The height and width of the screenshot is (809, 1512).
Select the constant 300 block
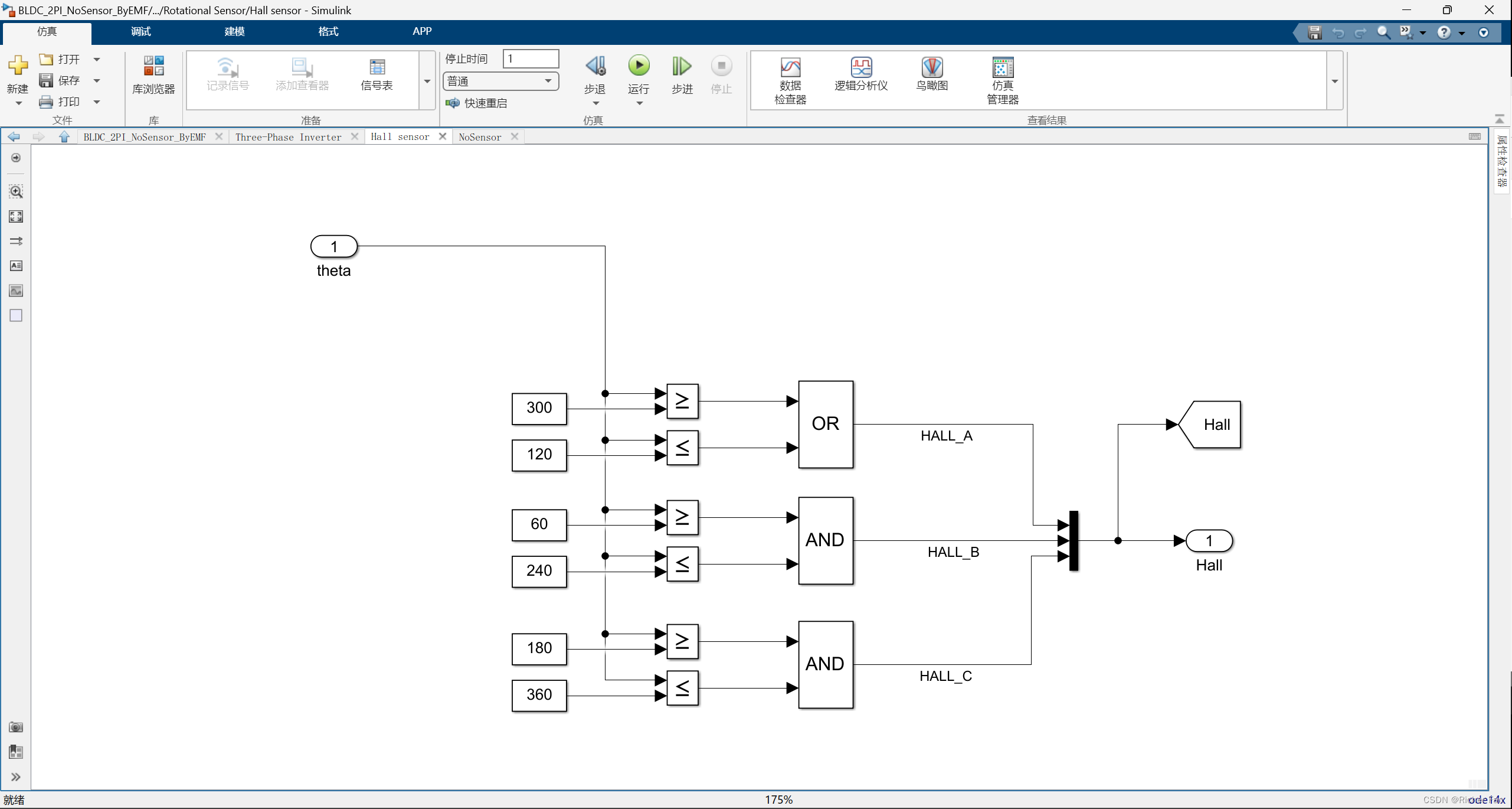pyautogui.click(x=539, y=408)
